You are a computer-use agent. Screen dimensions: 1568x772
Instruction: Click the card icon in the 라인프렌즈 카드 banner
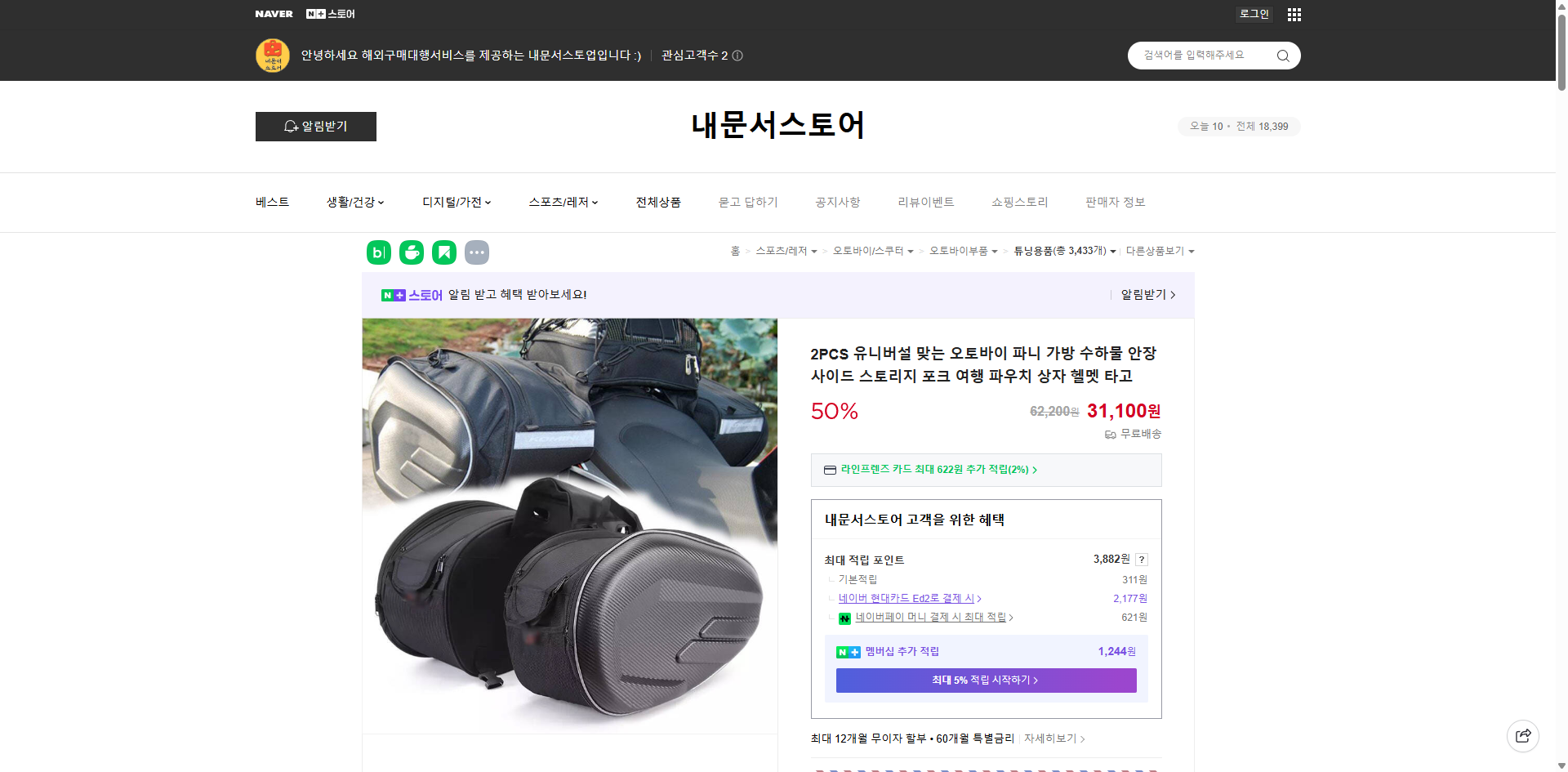829,470
